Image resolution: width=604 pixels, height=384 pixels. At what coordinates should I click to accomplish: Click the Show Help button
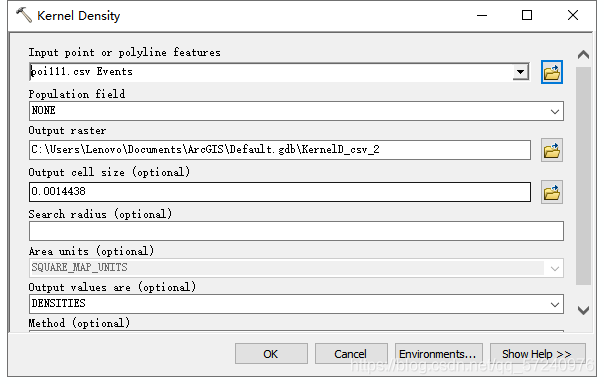click(x=538, y=354)
